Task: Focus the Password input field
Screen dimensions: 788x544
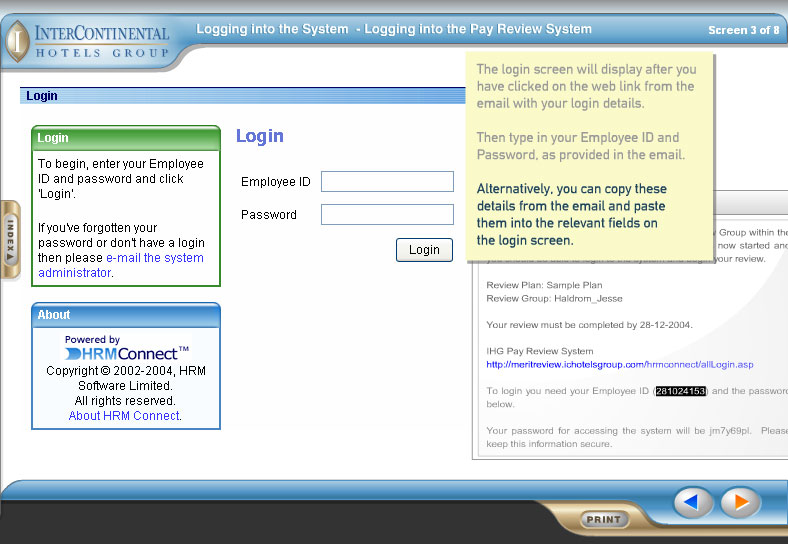Action: [x=387, y=215]
